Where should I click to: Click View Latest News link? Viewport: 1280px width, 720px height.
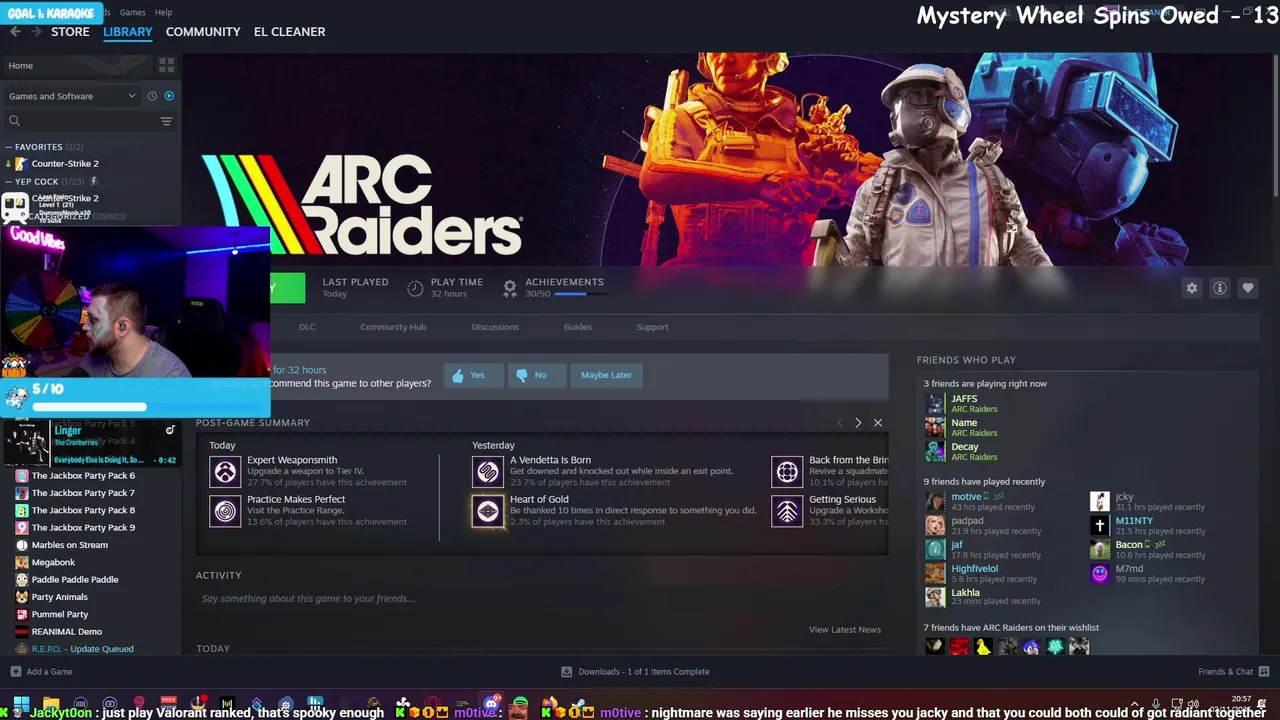coord(845,630)
